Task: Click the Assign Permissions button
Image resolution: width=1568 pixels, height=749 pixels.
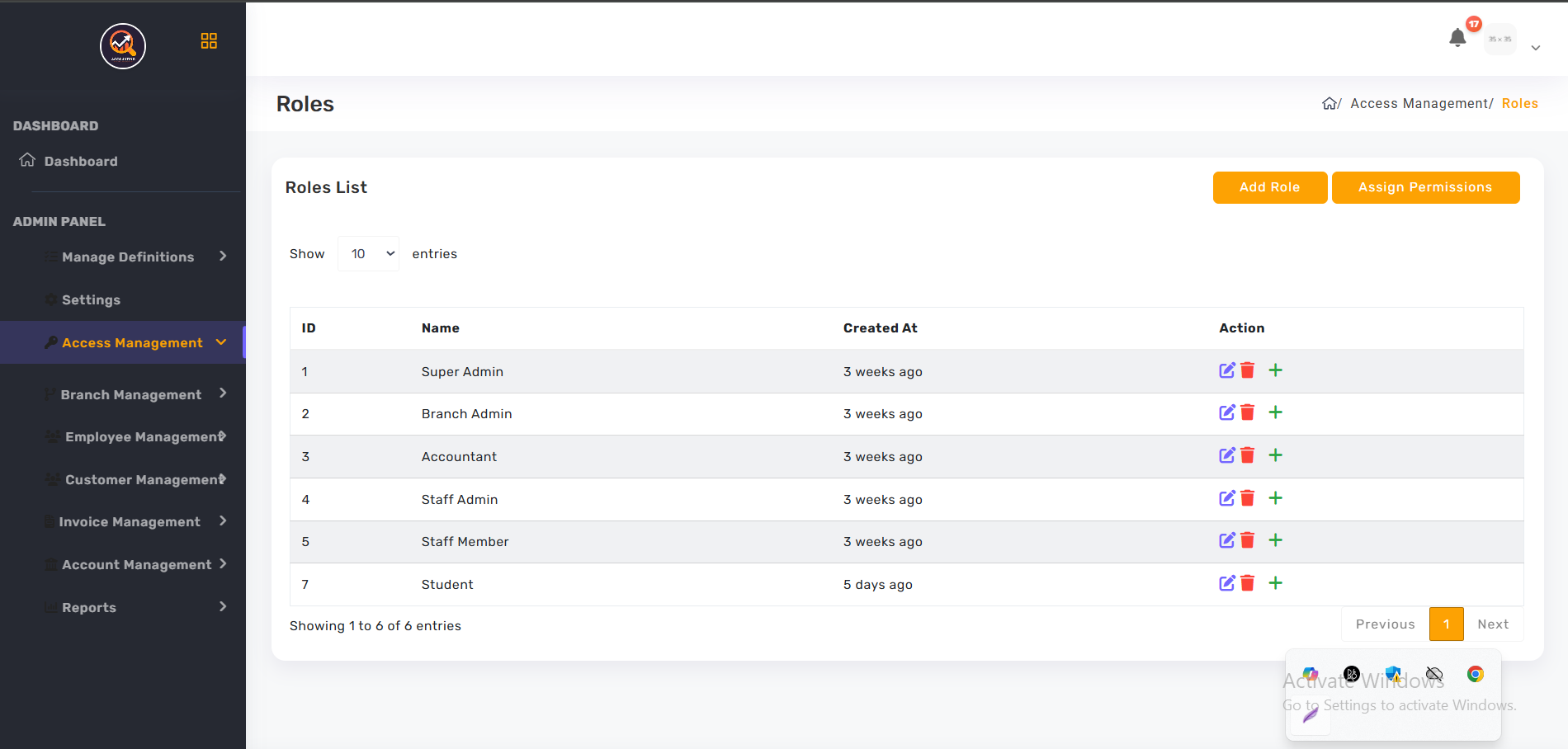Action: [1424, 187]
